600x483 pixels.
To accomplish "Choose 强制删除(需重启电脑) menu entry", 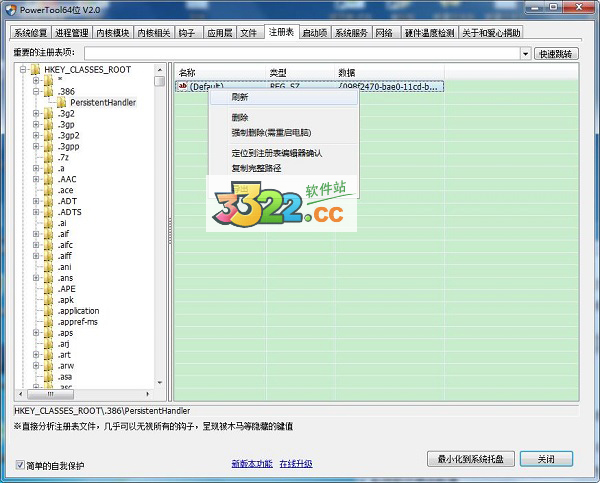I will coord(283,133).
